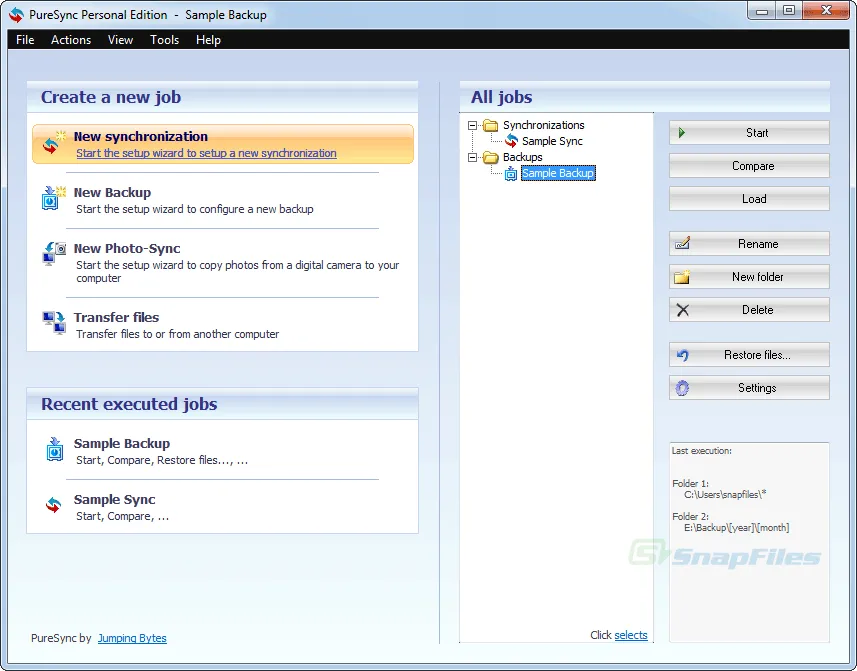Click the New Backup icon

click(x=54, y=198)
